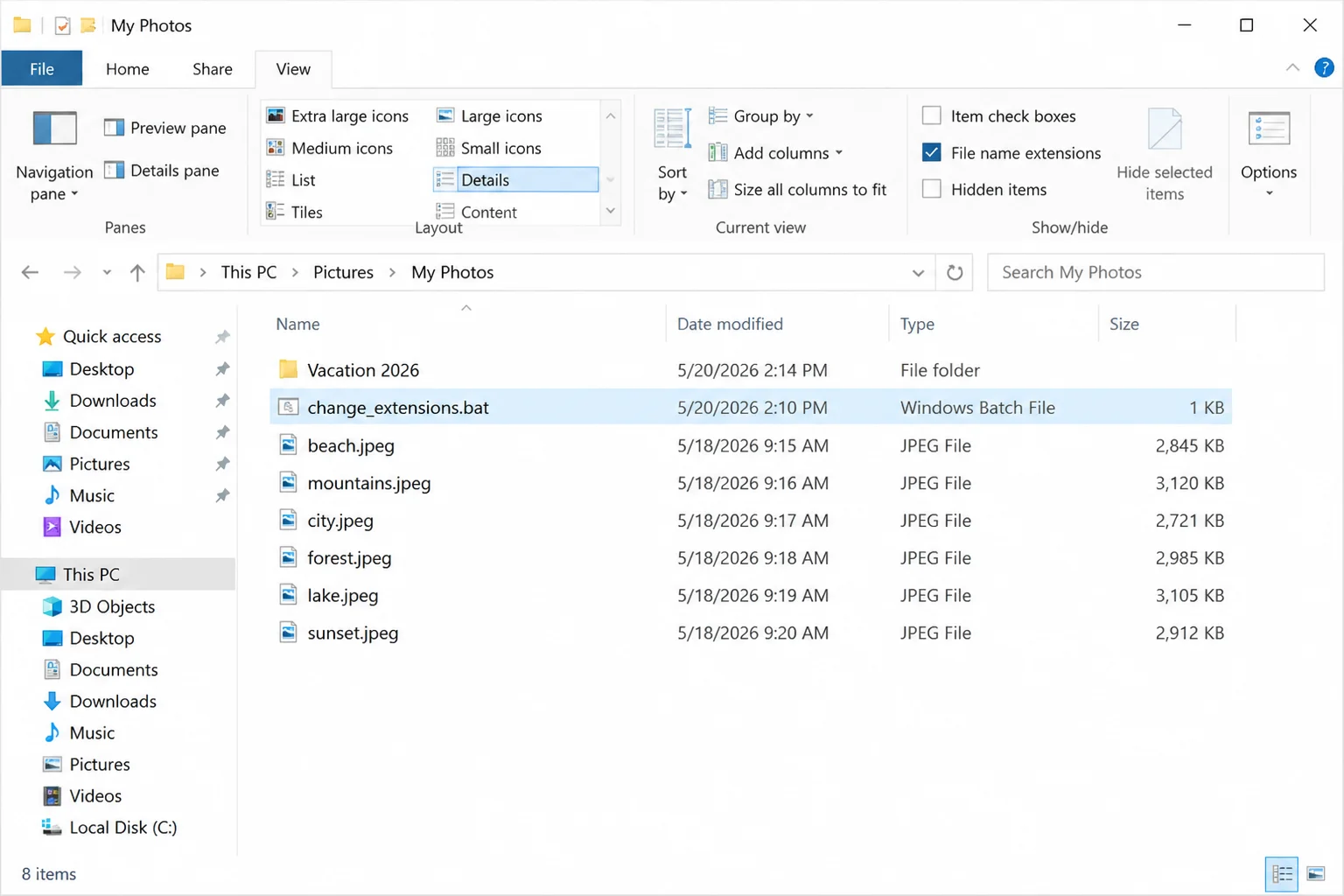
Task: Switch to the Share ribbon tab
Action: 213,69
